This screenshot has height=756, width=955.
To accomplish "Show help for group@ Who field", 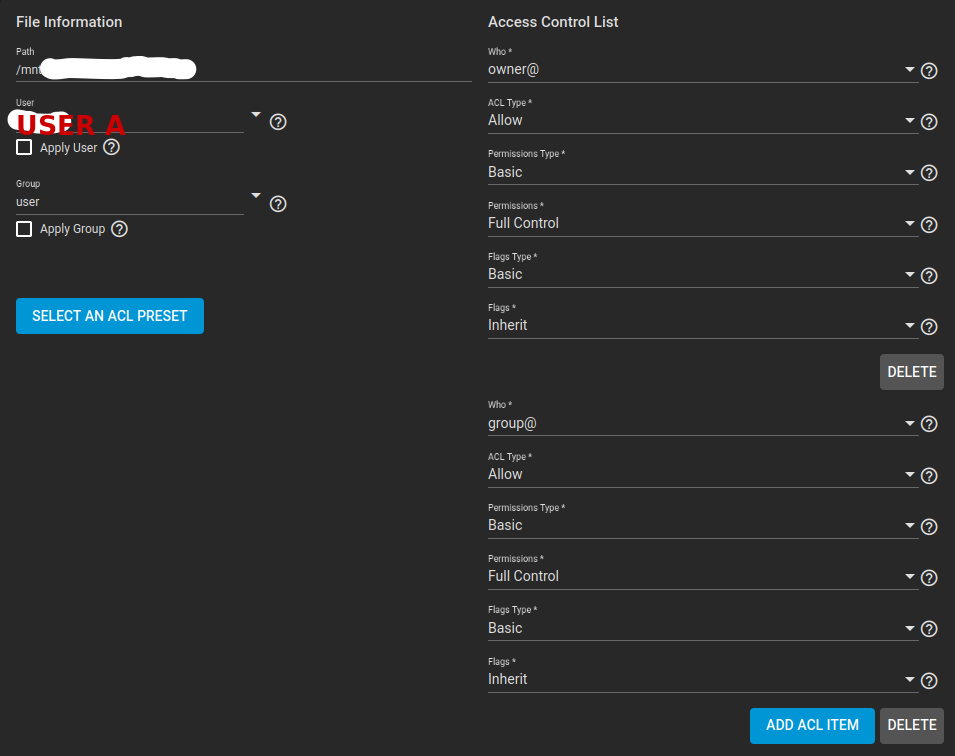I will click(x=928, y=424).
